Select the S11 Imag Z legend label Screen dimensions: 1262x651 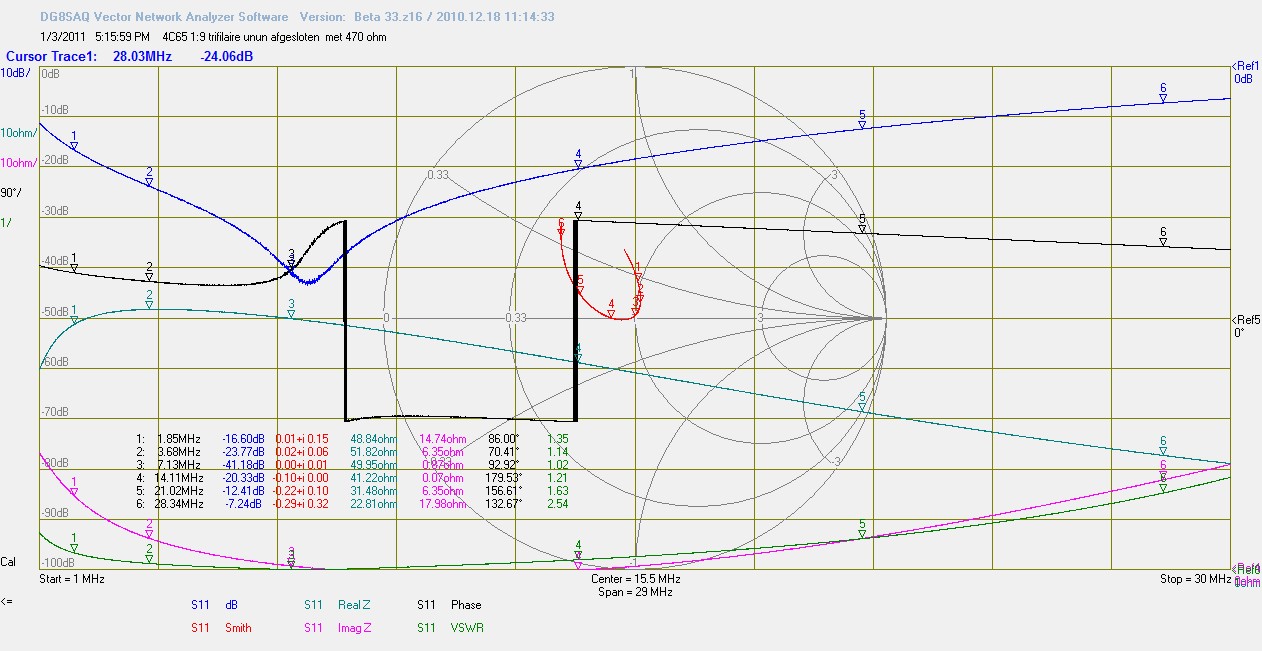pos(337,628)
